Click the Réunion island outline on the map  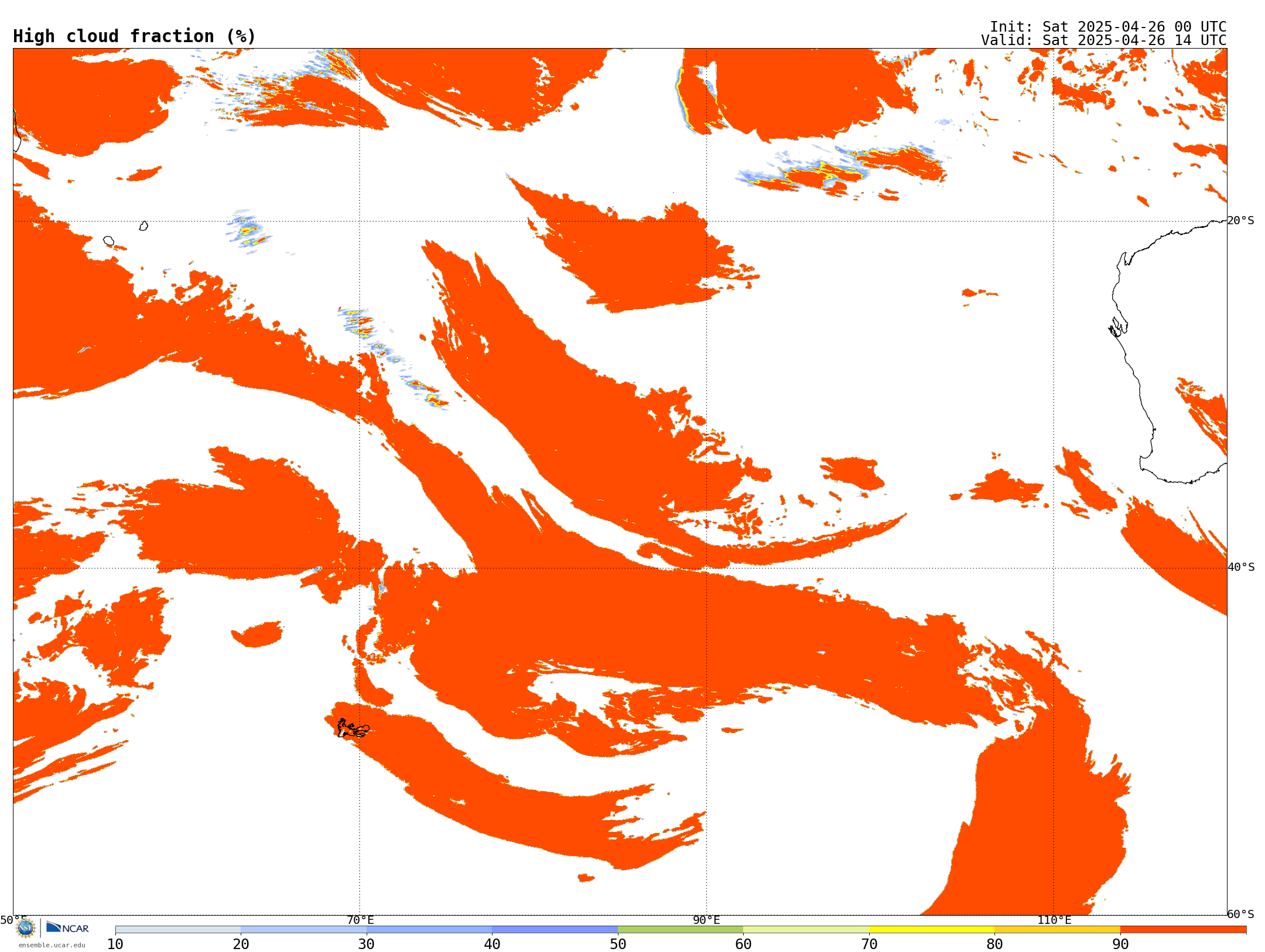tap(108, 241)
